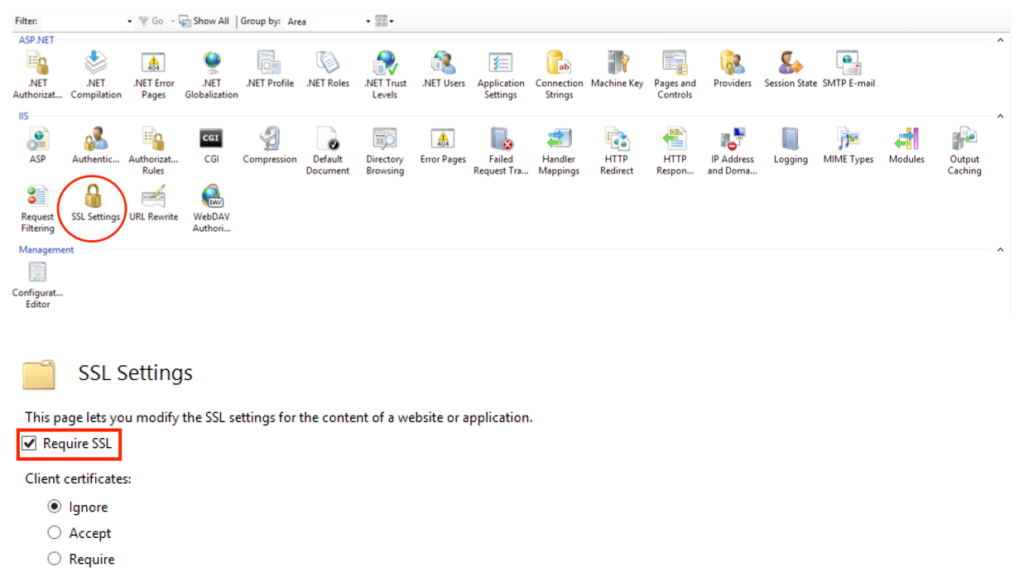The image size is (1024, 577).
Task: Open SSL Settings feature
Action: click(x=95, y=204)
